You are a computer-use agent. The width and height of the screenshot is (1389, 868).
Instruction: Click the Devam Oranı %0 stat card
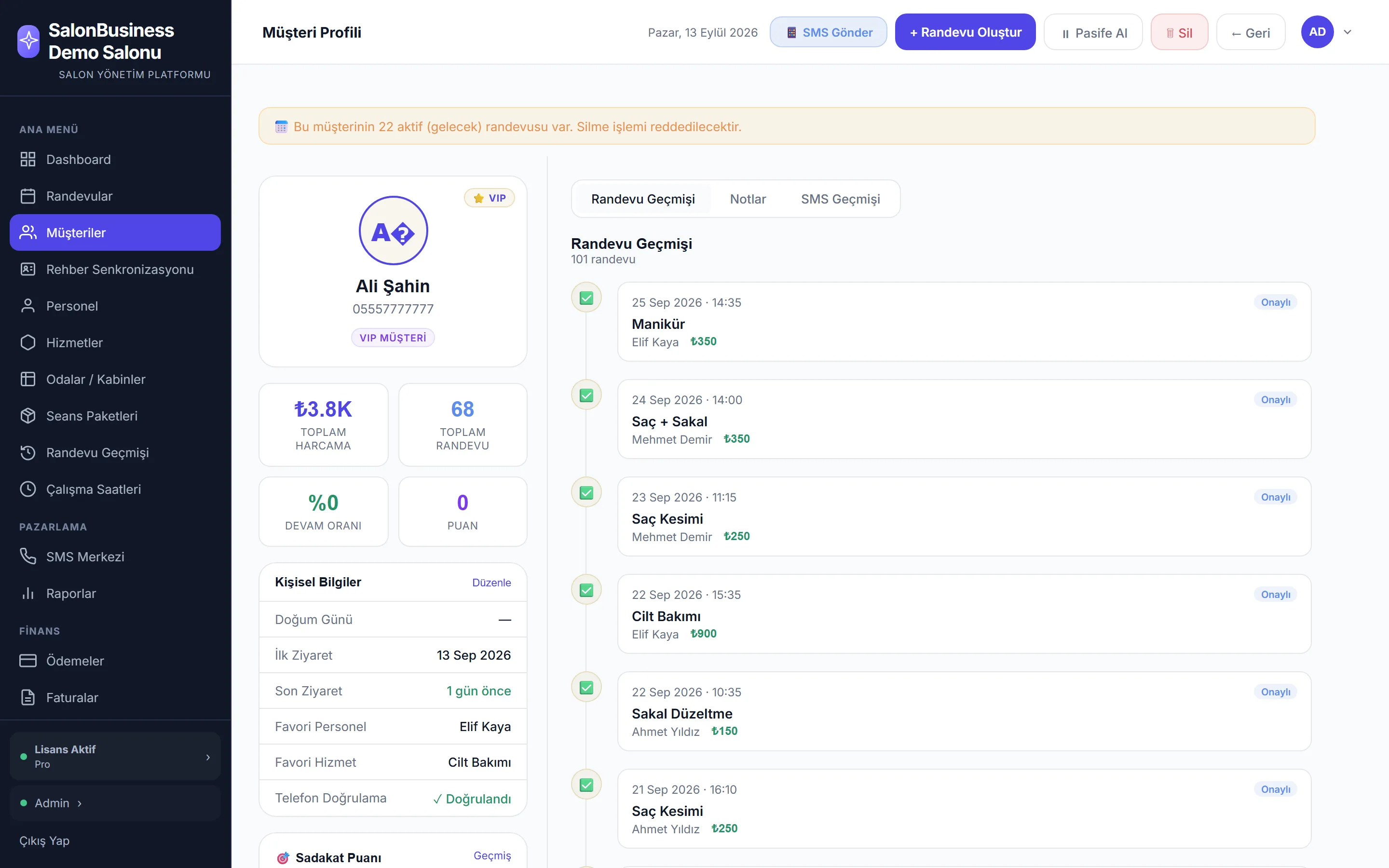324,512
